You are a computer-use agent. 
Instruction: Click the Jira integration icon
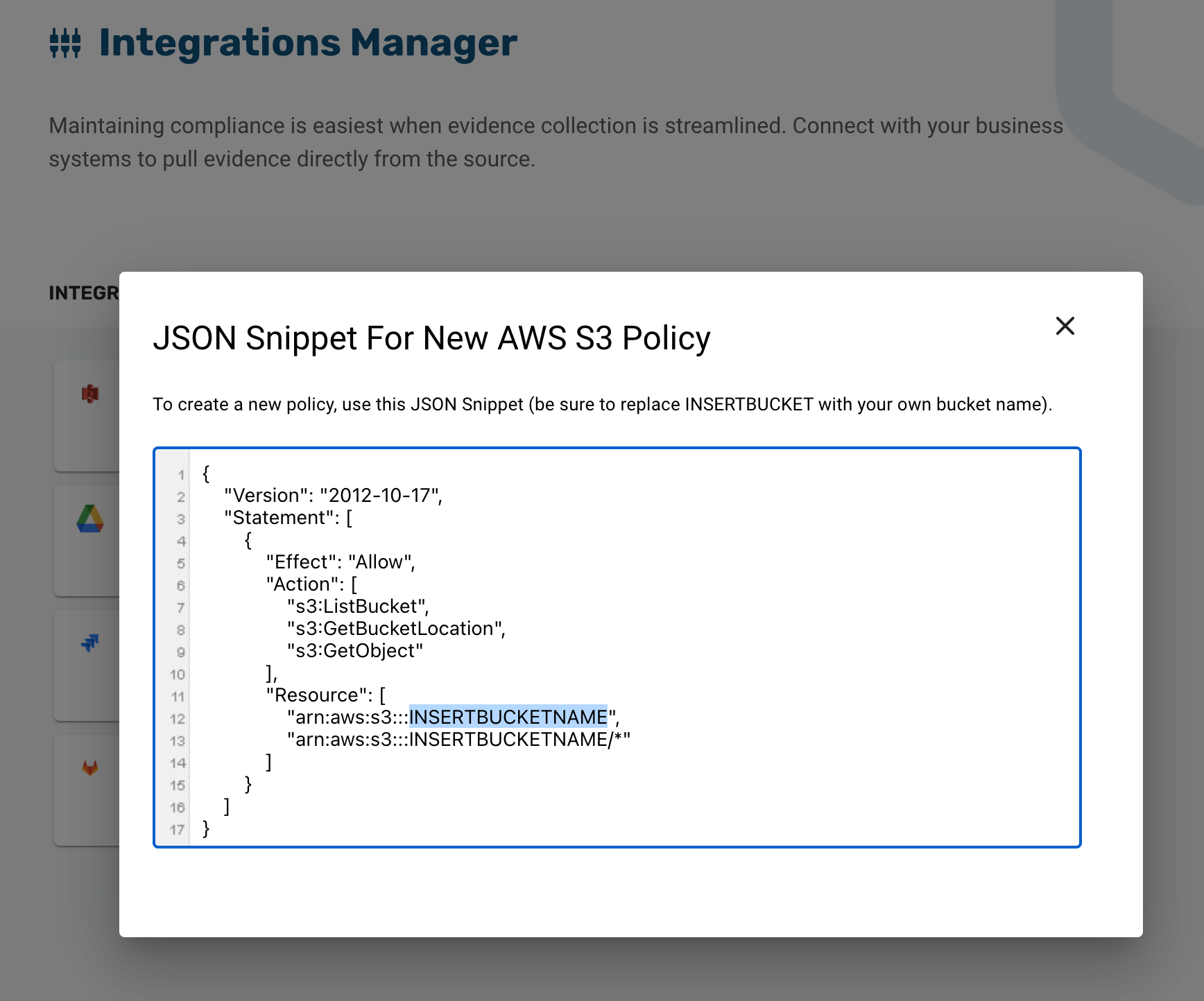[90, 643]
